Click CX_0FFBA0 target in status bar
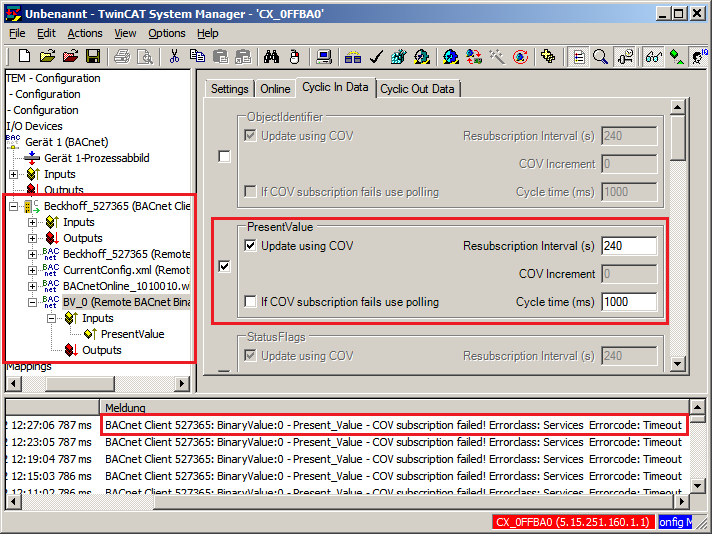712x534 pixels. 573,522
